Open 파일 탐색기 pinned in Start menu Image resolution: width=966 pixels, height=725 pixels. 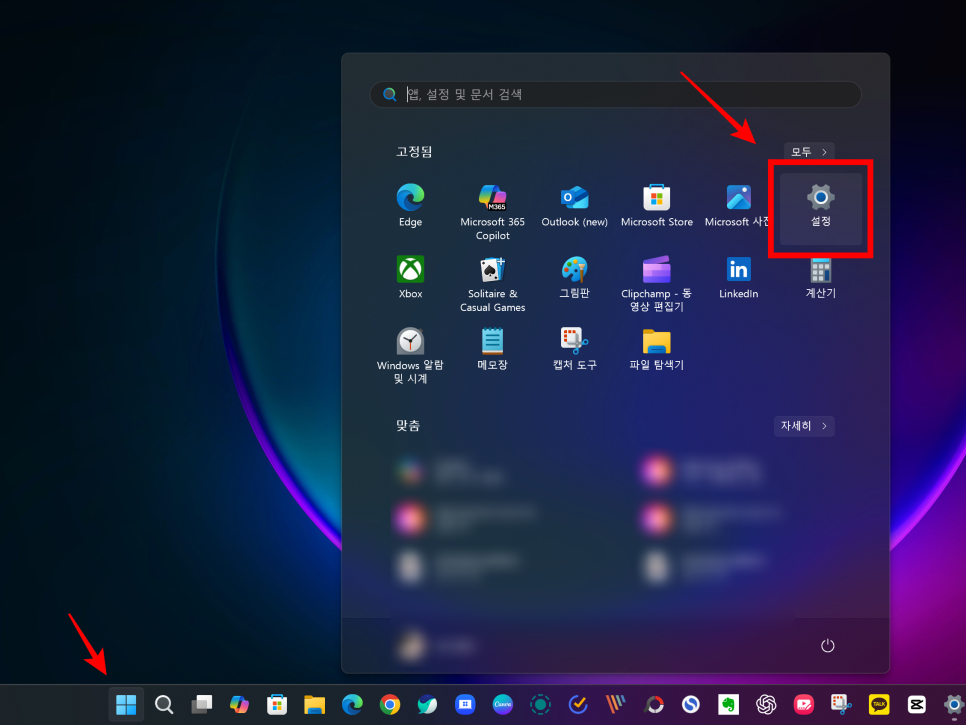656,349
